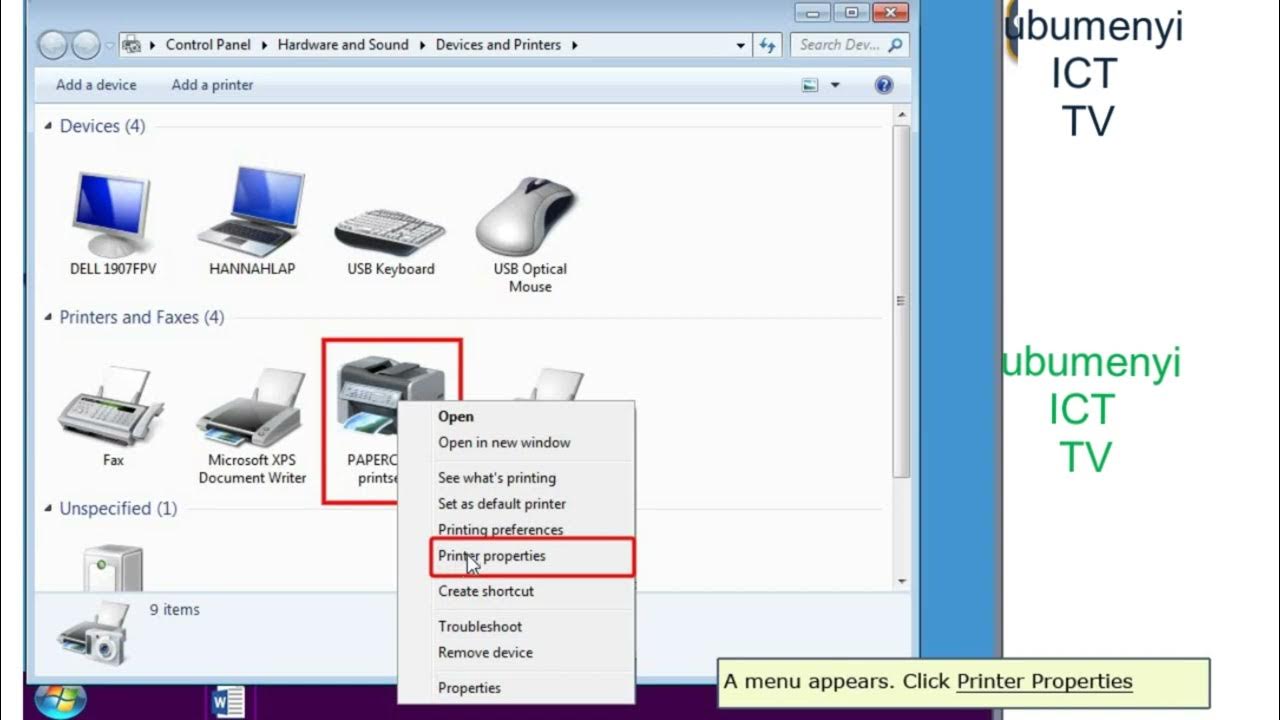This screenshot has width=1280, height=720.
Task: Open the Windows Start button
Action: tap(60, 699)
